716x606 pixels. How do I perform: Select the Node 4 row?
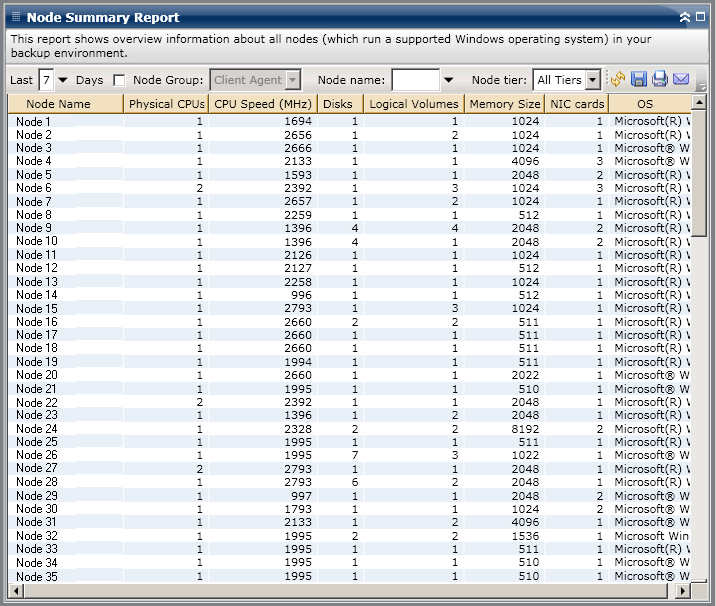[349, 161]
